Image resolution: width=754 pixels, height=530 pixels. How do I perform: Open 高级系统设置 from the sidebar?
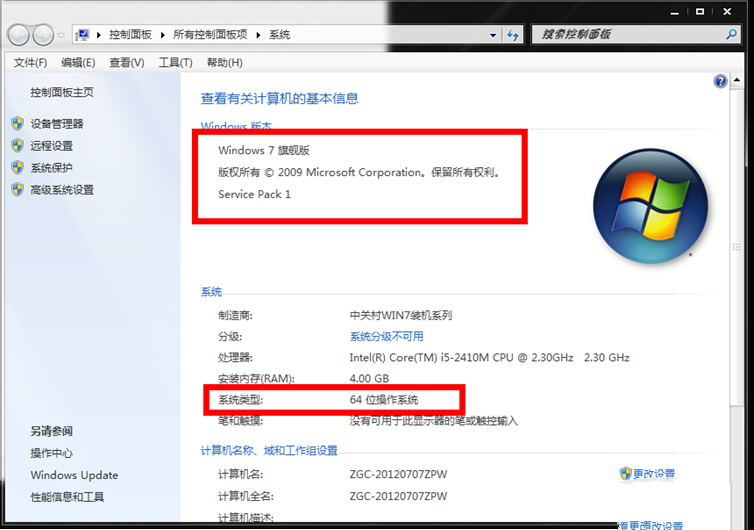[x=62, y=190]
